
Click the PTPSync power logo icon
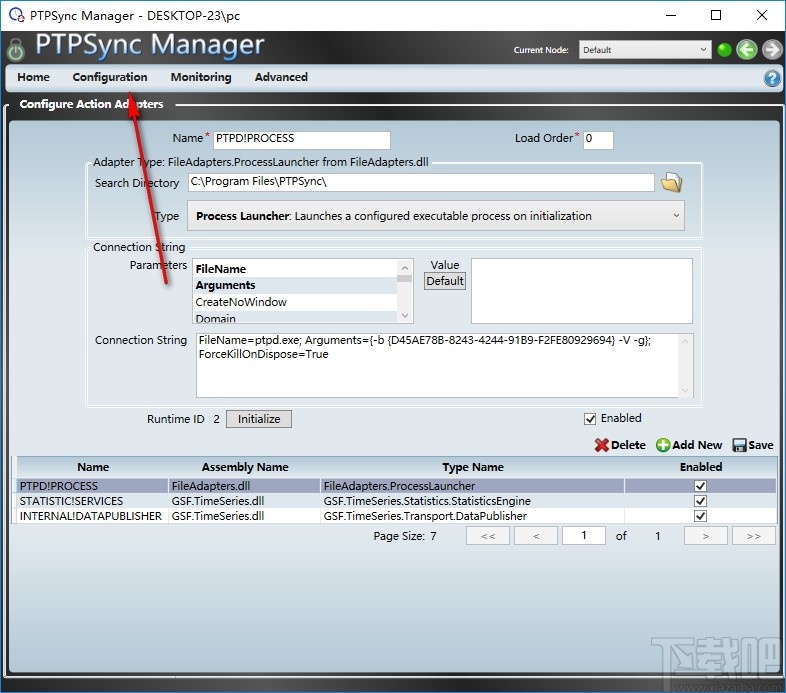click(16, 50)
